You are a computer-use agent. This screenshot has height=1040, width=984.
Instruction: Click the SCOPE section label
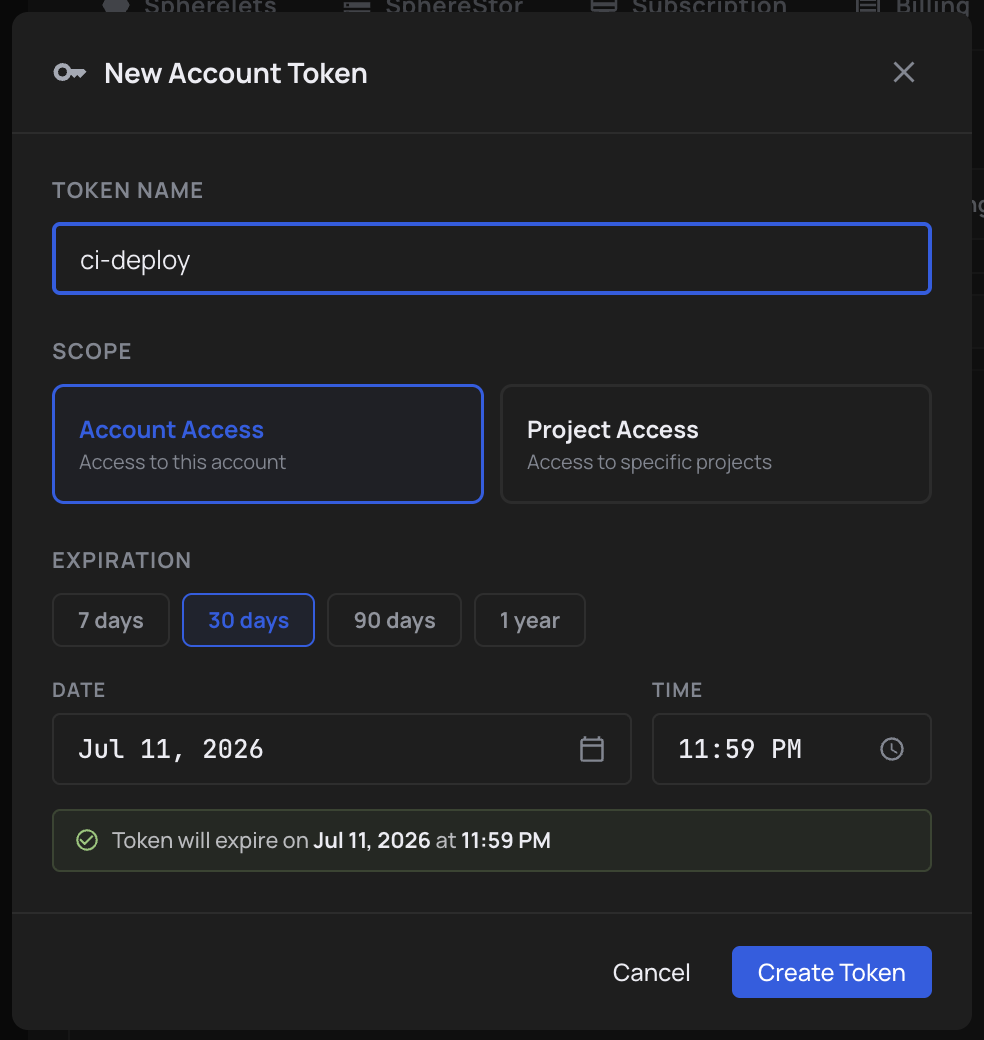click(x=92, y=351)
